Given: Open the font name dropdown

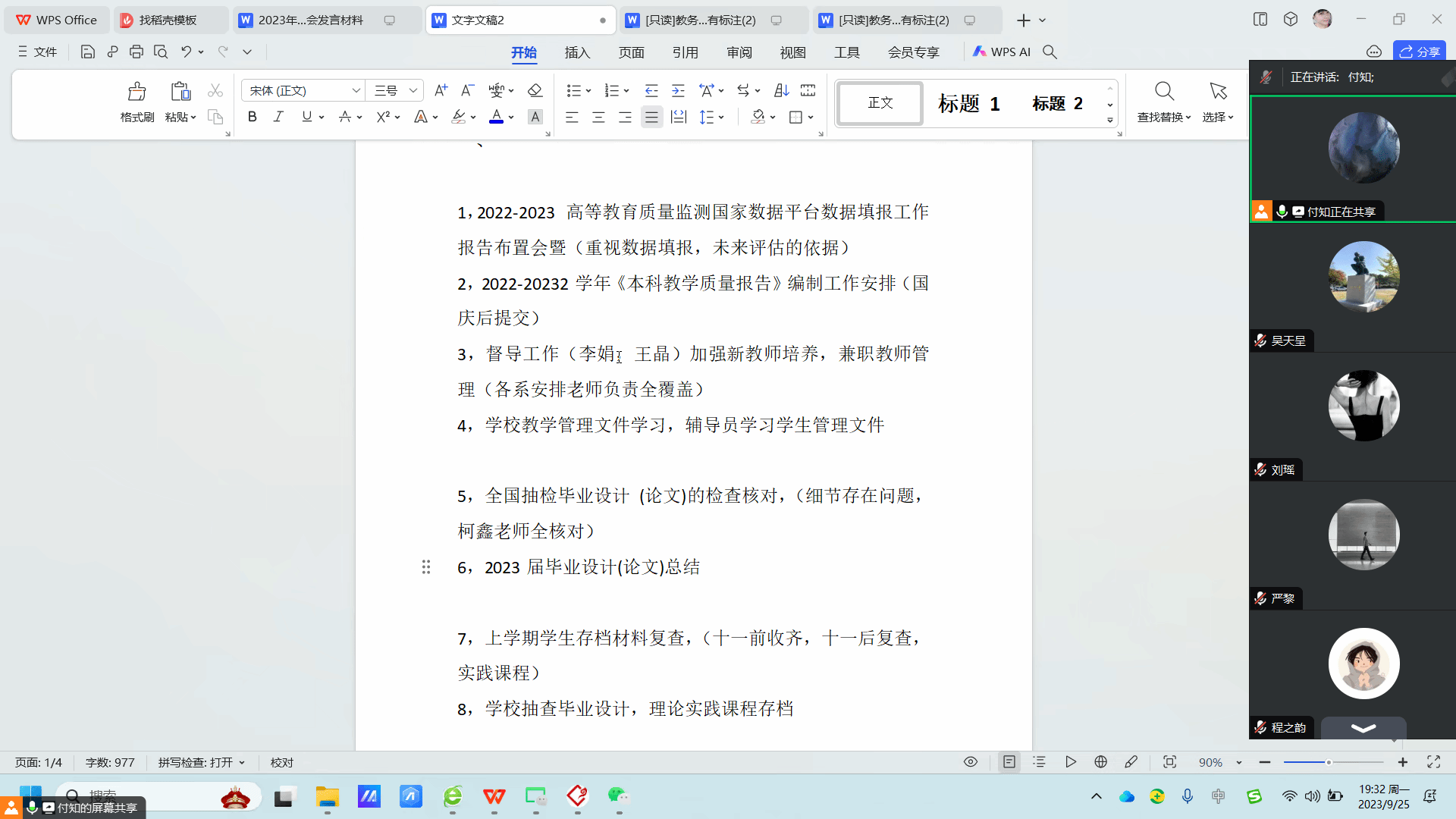Looking at the screenshot, I should [x=356, y=90].
